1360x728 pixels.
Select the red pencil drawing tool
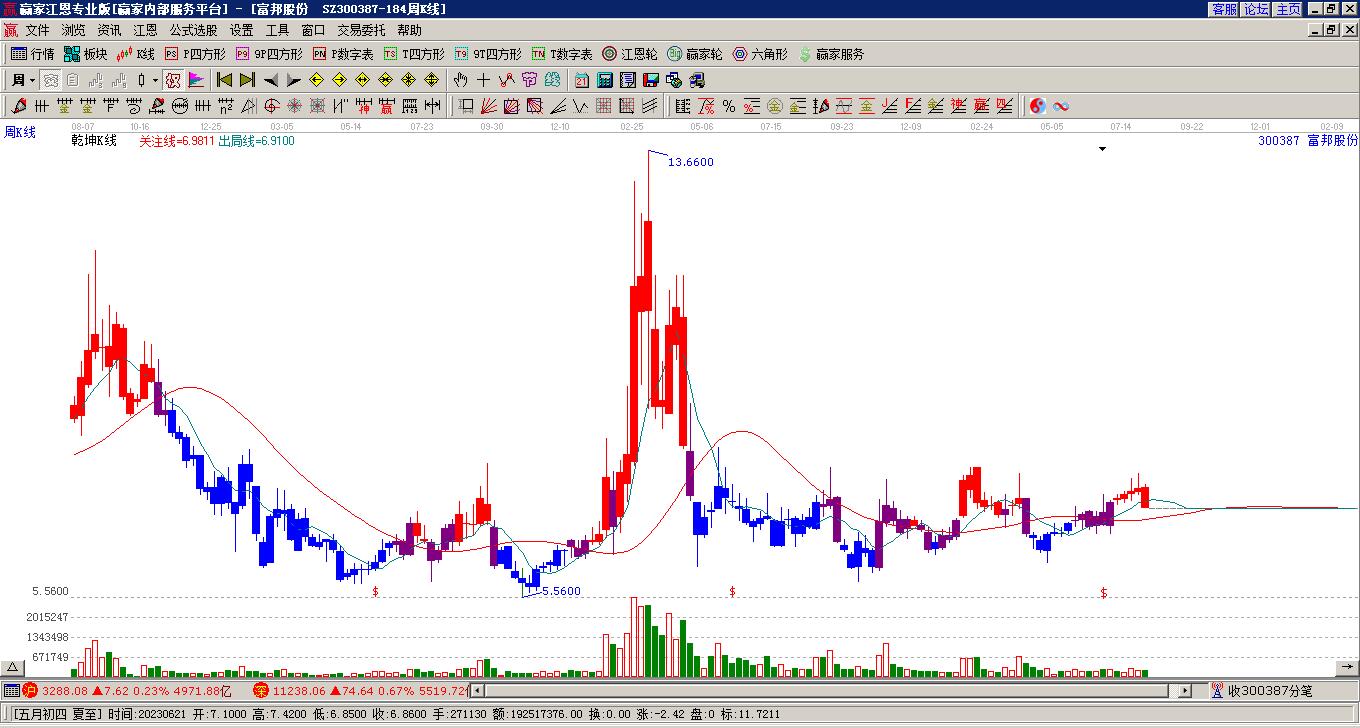pyautogui.click(x=19, y=105)
